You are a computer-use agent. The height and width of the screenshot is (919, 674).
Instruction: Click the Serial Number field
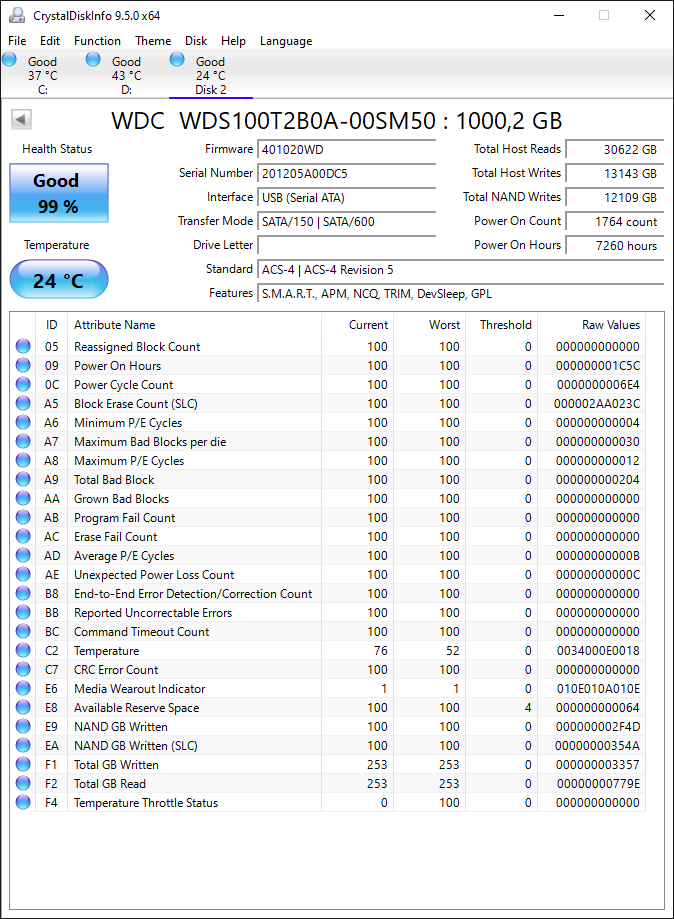tap(346, 173)
